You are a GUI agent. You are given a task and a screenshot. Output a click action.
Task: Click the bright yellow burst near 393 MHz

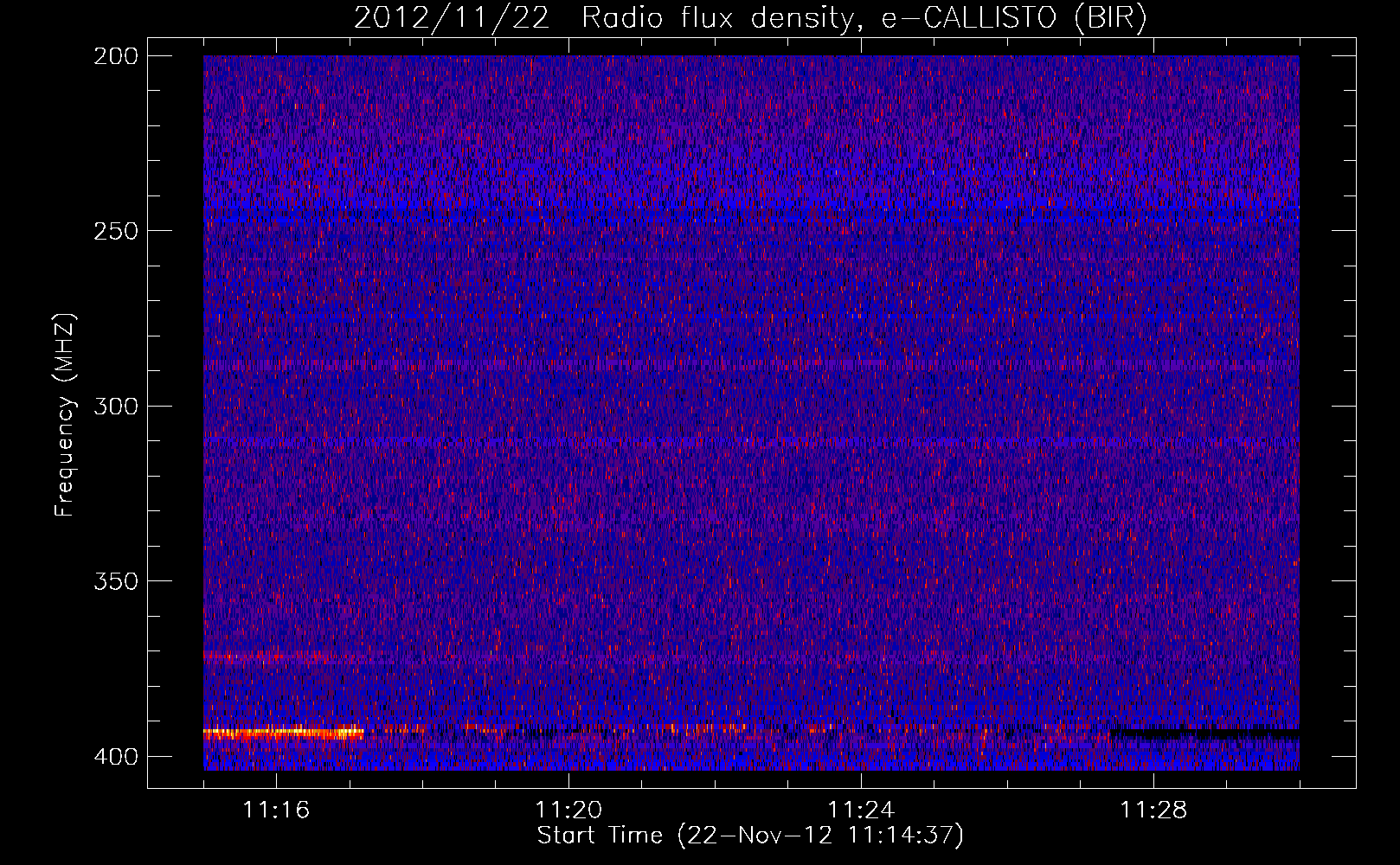click(283, 733)
